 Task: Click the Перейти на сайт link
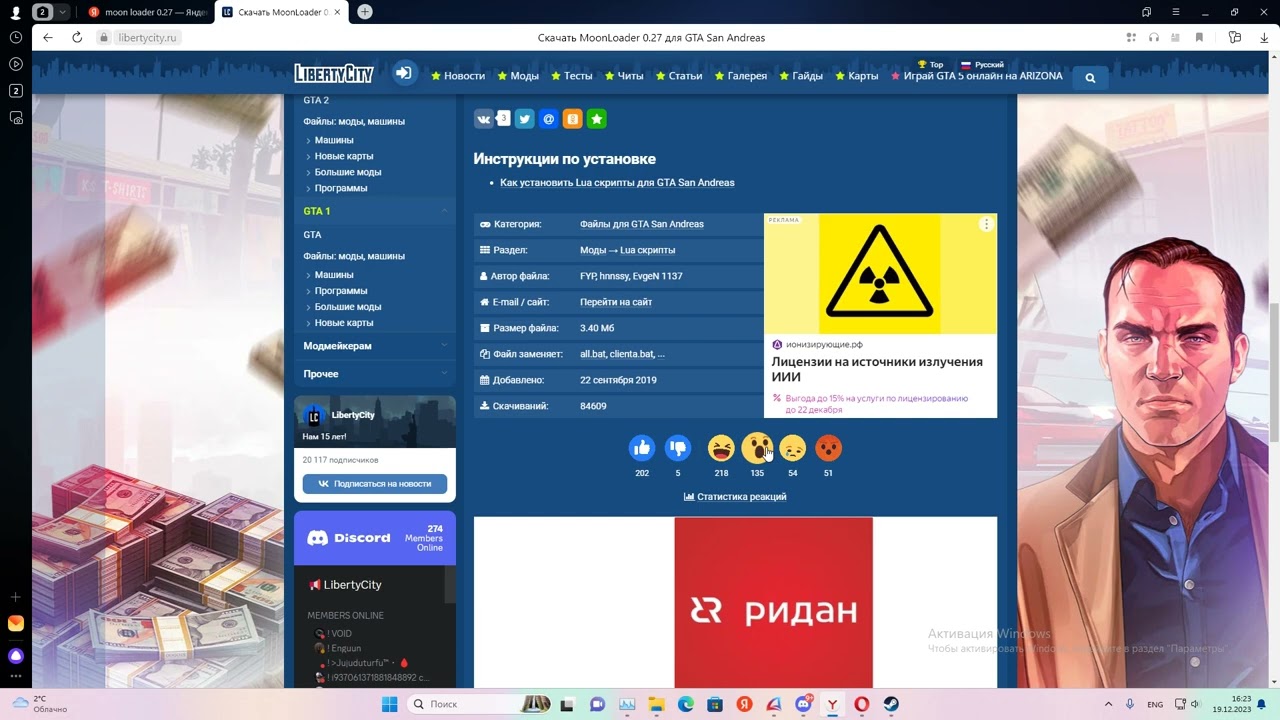pyautogui.click(x=616, y=302)
